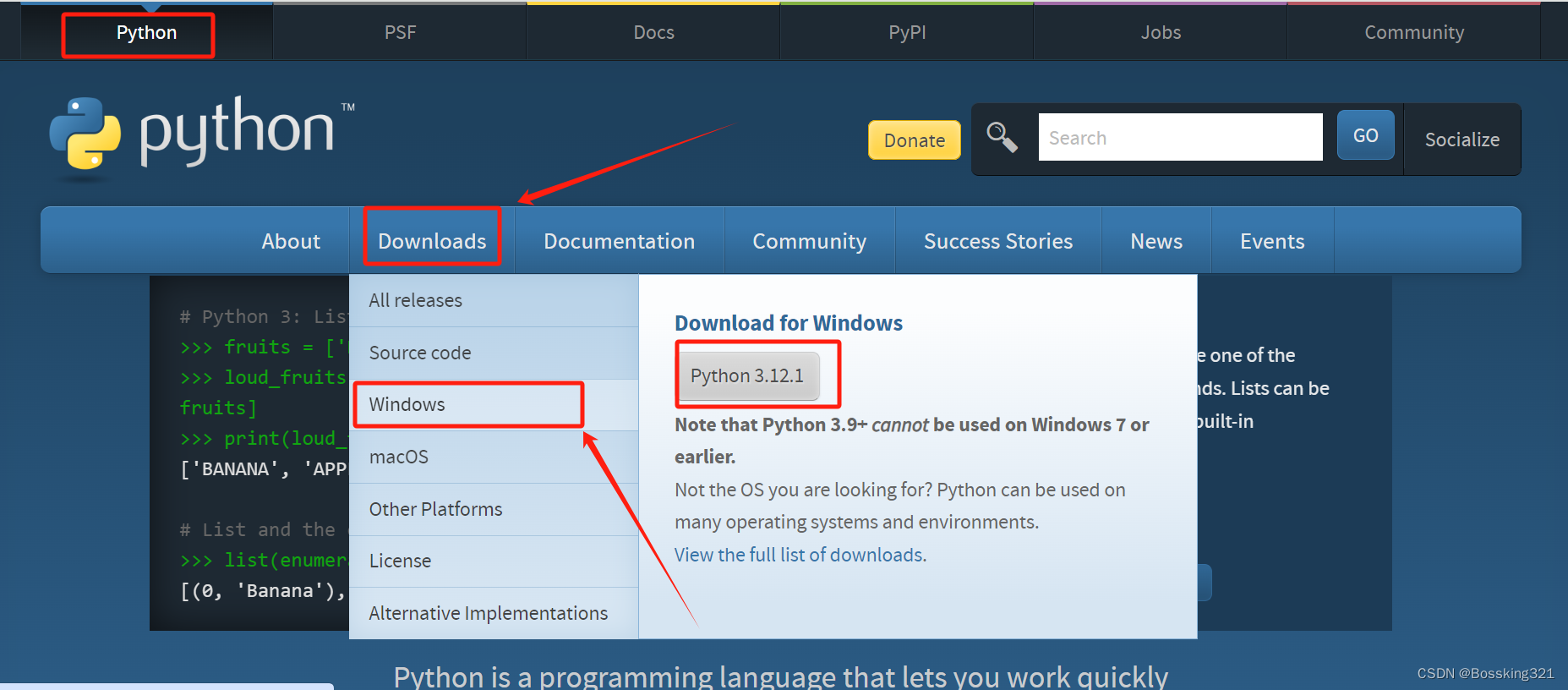
Task: Select Source code from Downloads submenu
Action: [494, 353]
